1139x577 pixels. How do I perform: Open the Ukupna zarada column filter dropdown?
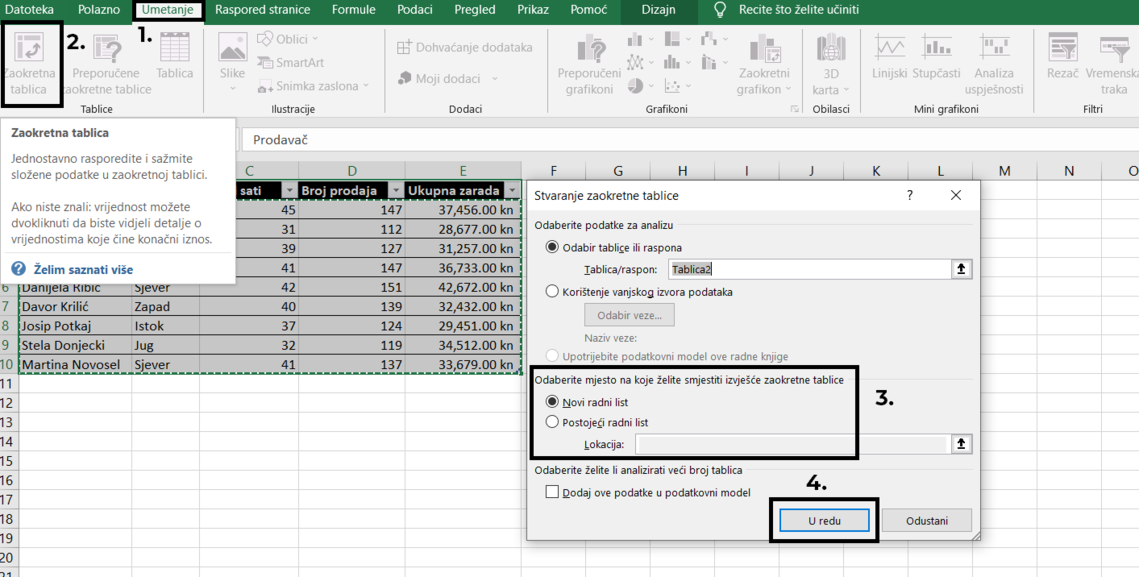click(x=512, y=190)
